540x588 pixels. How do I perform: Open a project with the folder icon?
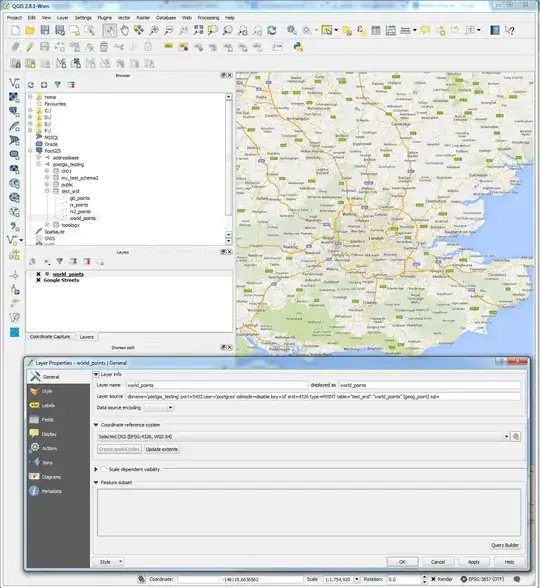point(30,30)
